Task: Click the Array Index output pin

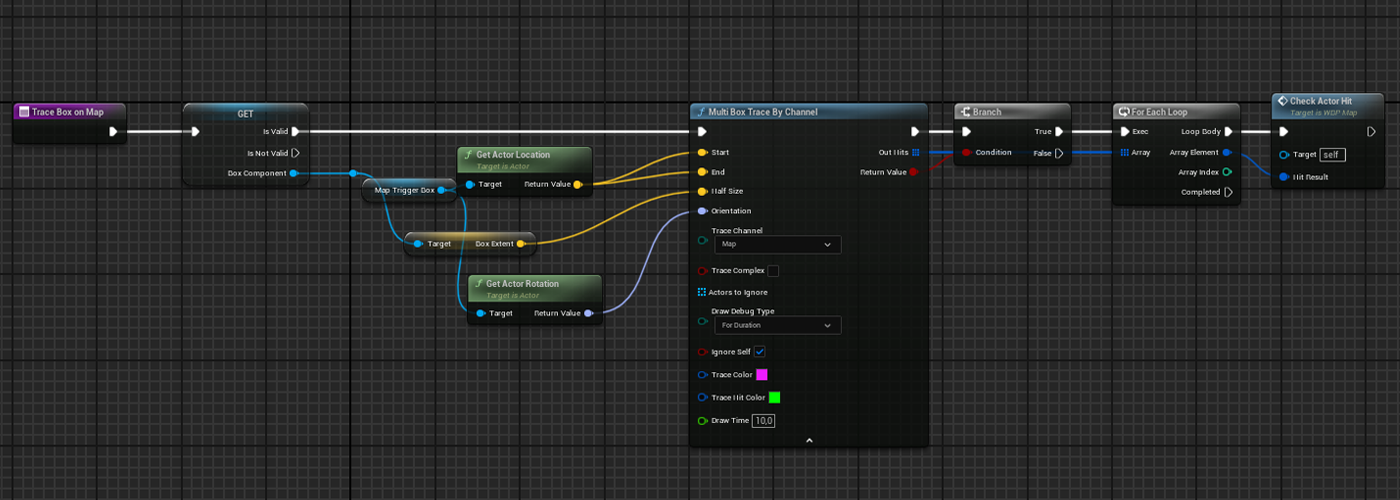Action: pos(1227,172)
